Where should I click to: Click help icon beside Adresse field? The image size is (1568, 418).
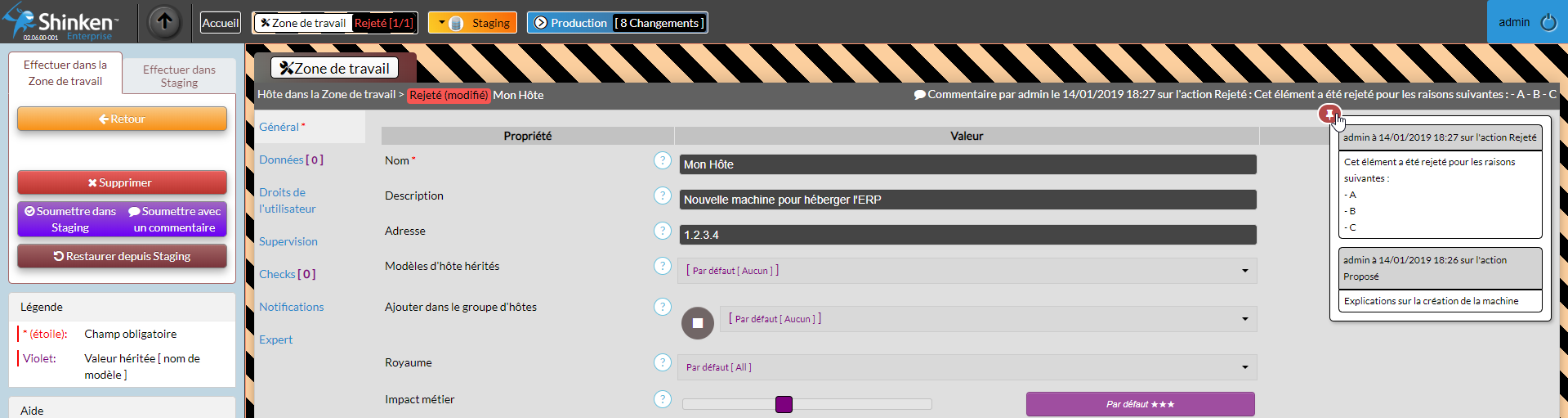pos(663,231)
